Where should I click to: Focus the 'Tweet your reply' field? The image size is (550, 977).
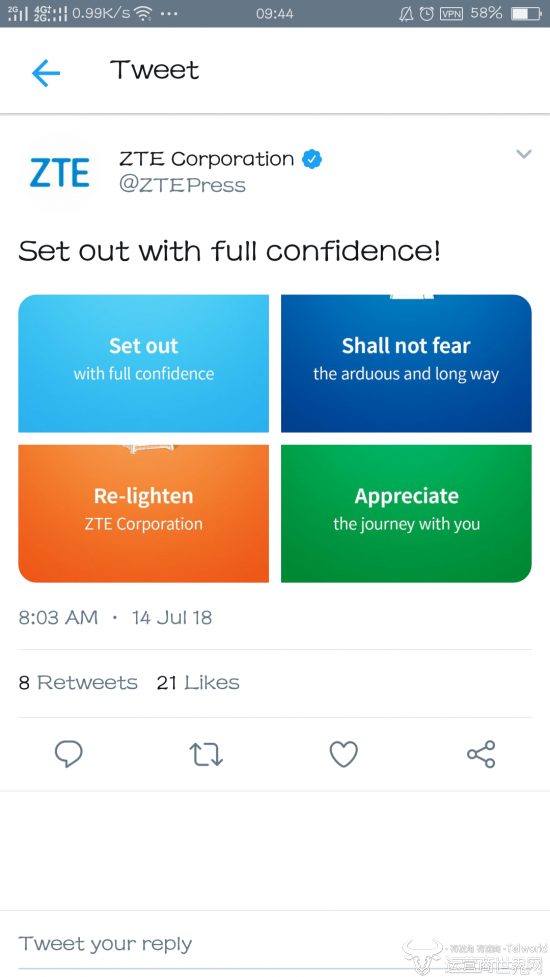pos(275,944)
